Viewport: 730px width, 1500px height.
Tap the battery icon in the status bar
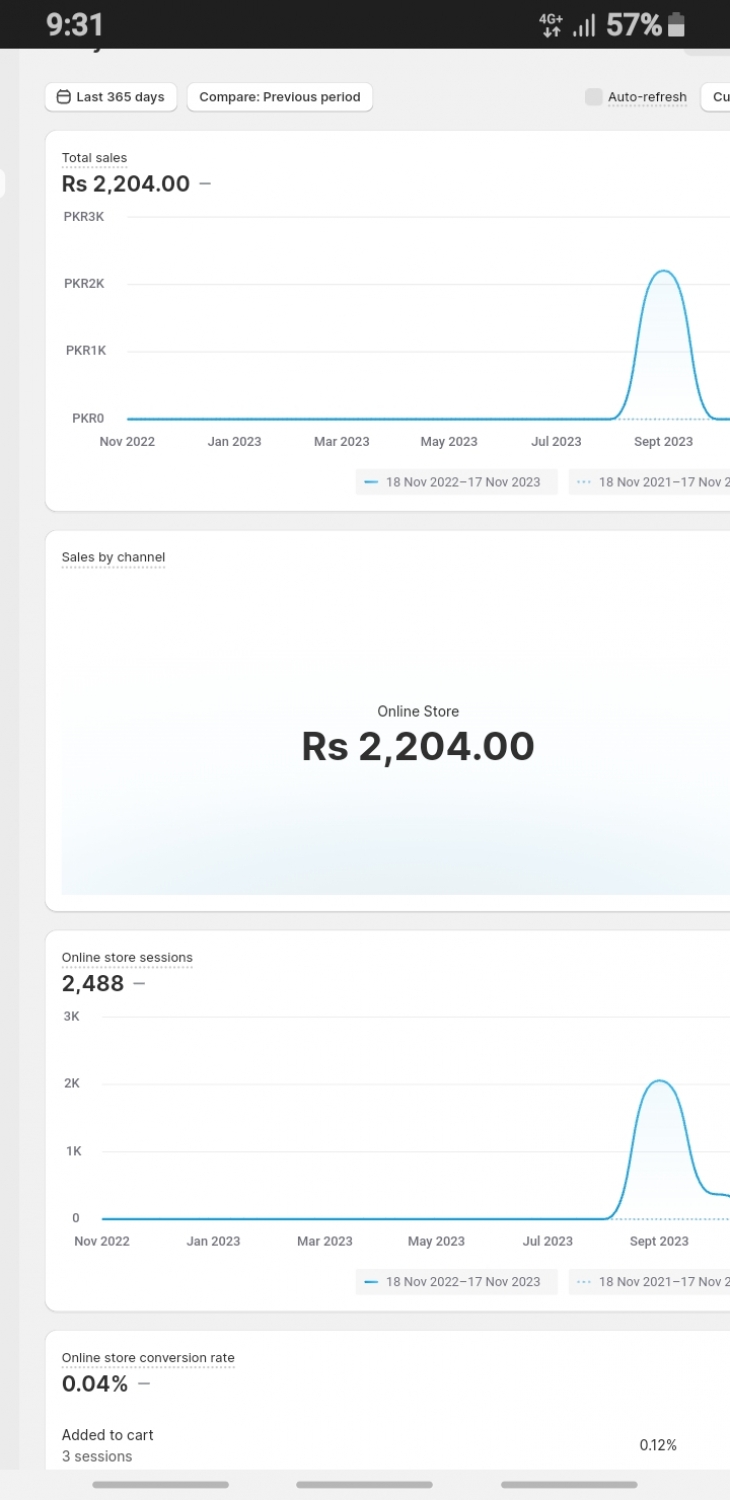pos(677,24)
